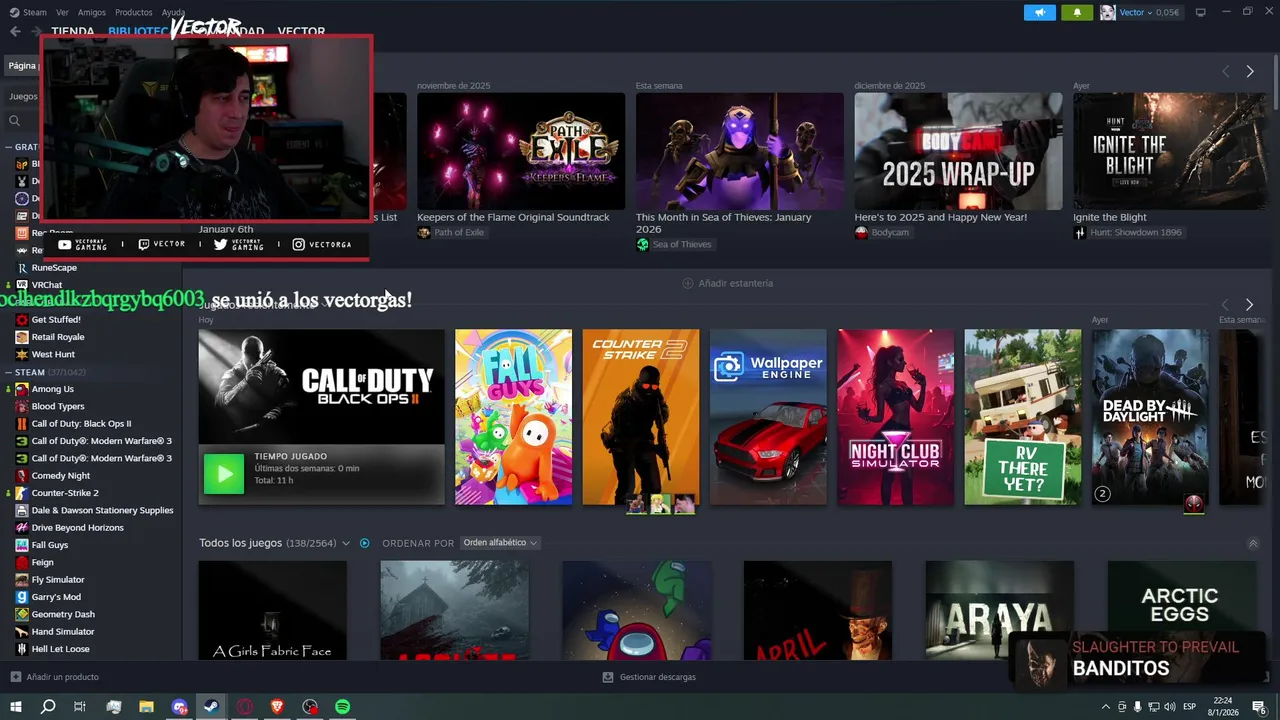Open Discord from the taskbar
Viewport: 1280px width, 720px height.
point(180,707)
